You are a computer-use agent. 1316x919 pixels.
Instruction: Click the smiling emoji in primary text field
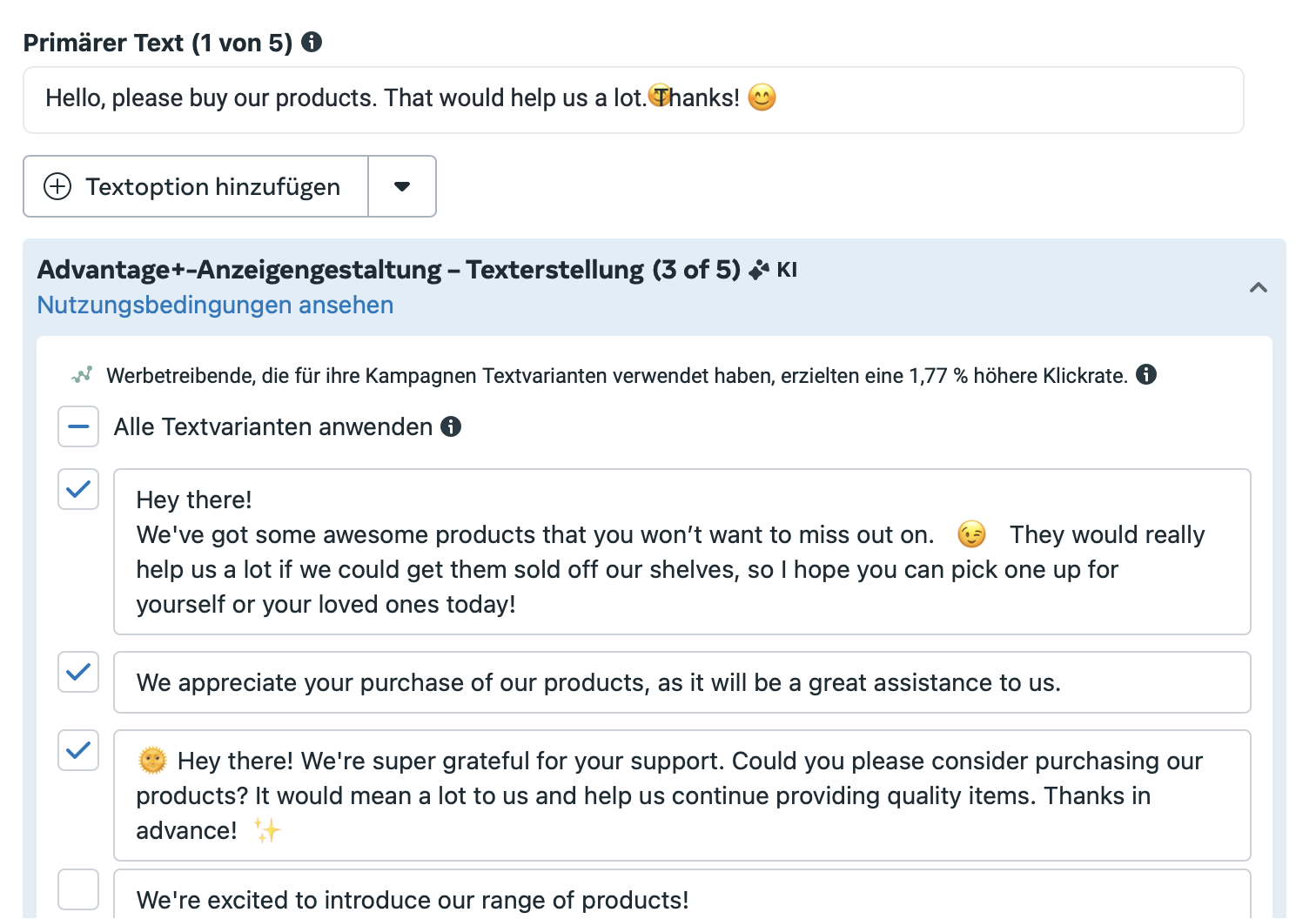pyautogui.click(x=762, y=97)
